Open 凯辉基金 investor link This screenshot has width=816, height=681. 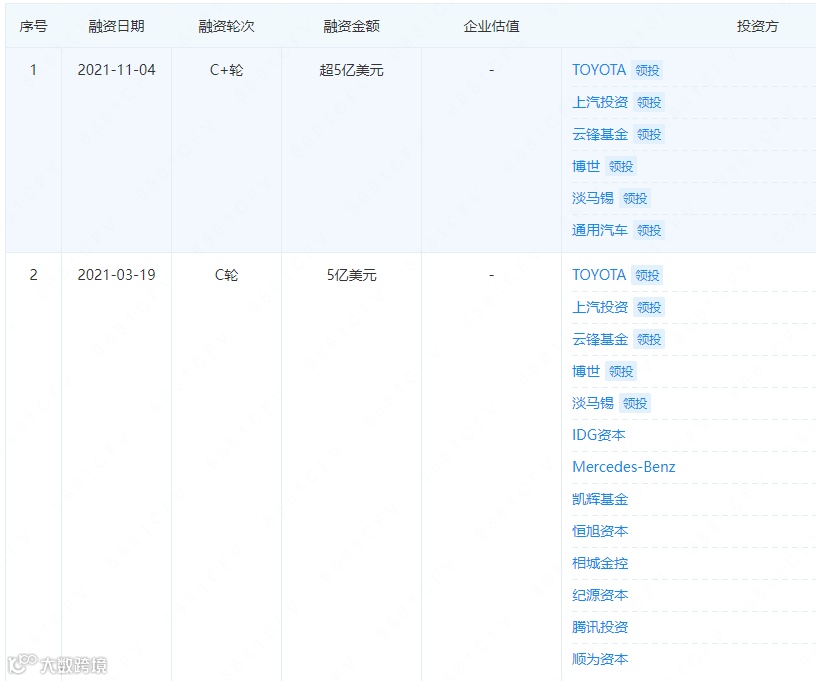(x=600, y=499)
